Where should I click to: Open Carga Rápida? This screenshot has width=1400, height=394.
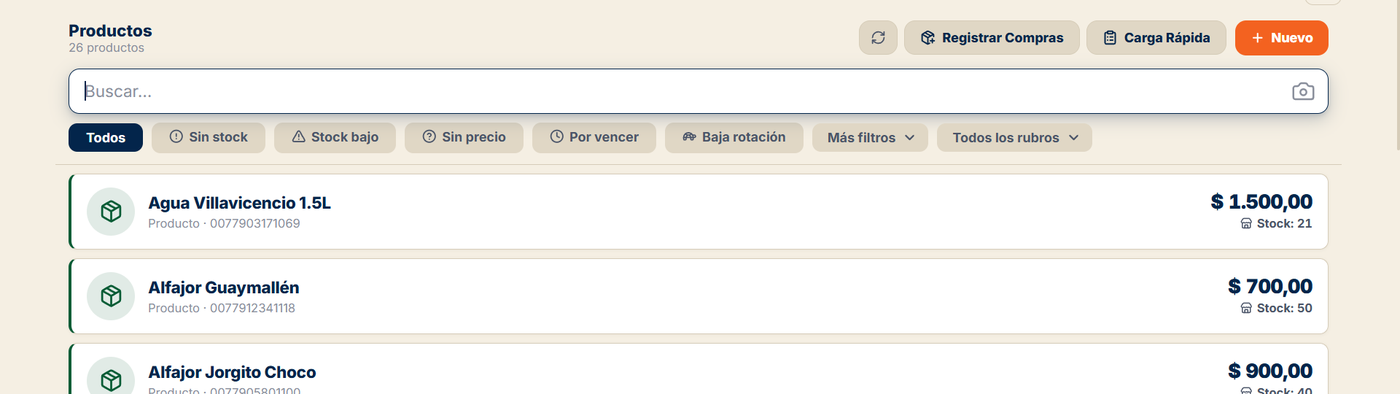[1156, 38]
